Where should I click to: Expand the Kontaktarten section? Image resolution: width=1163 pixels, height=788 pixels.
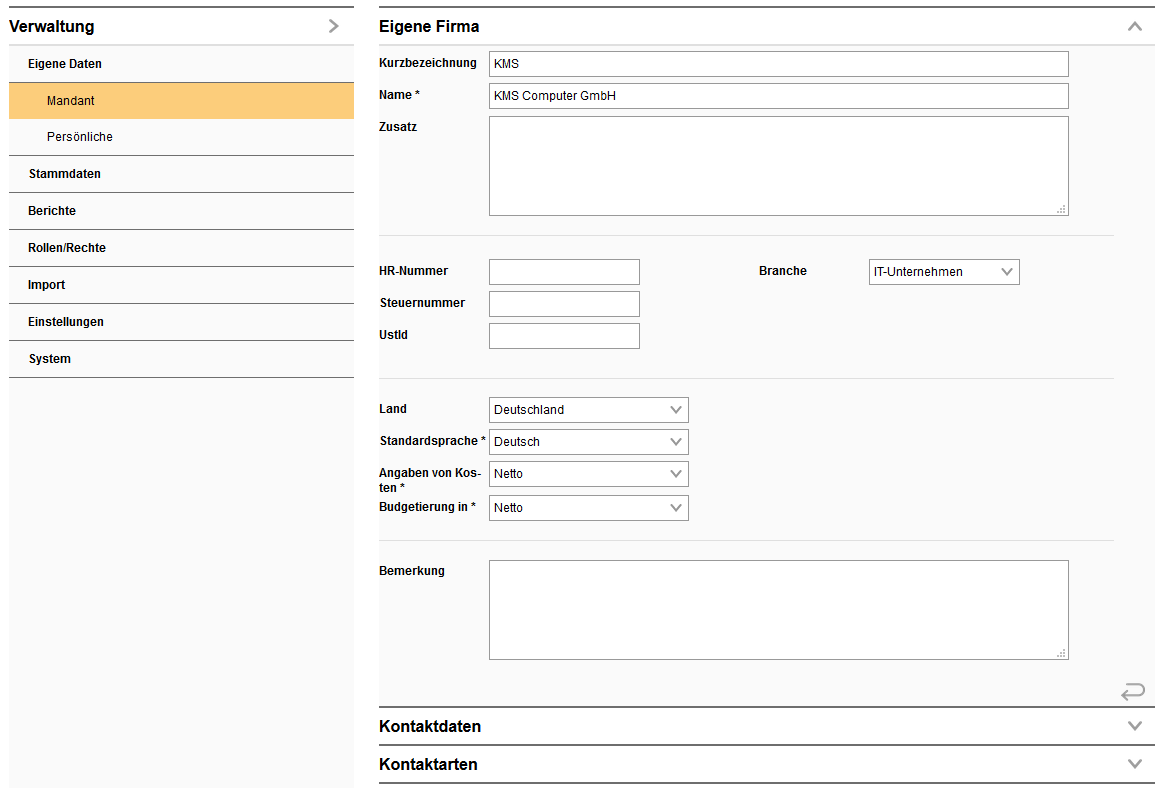pos(1134,764)
